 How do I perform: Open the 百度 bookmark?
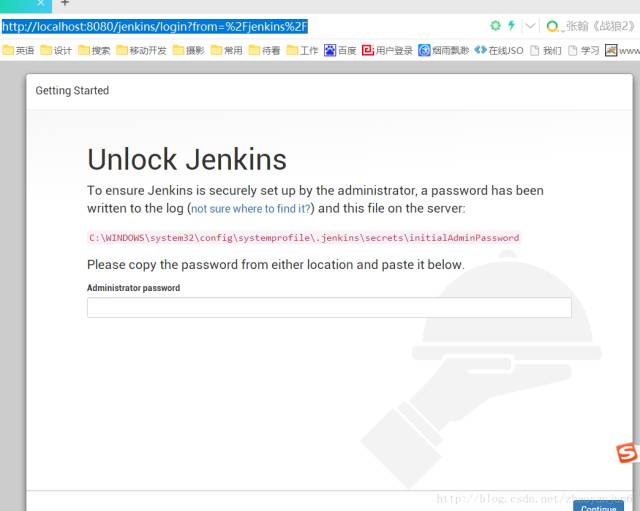tap(340, 50)
